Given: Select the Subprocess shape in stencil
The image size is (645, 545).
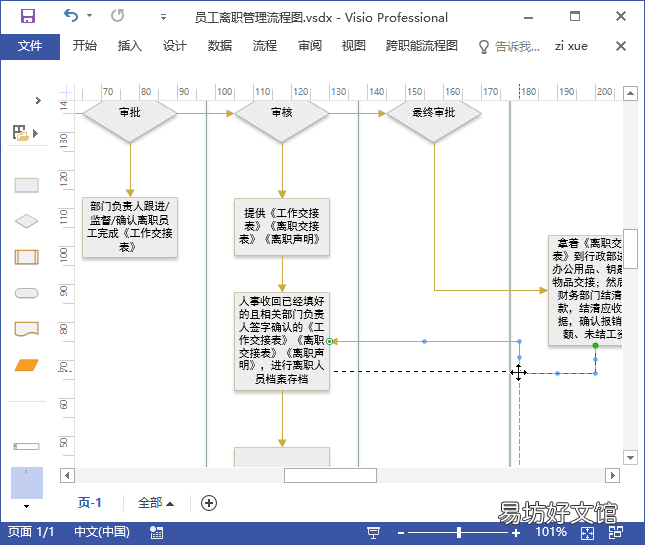Looking at the screenshot, I should pos(27,257).
